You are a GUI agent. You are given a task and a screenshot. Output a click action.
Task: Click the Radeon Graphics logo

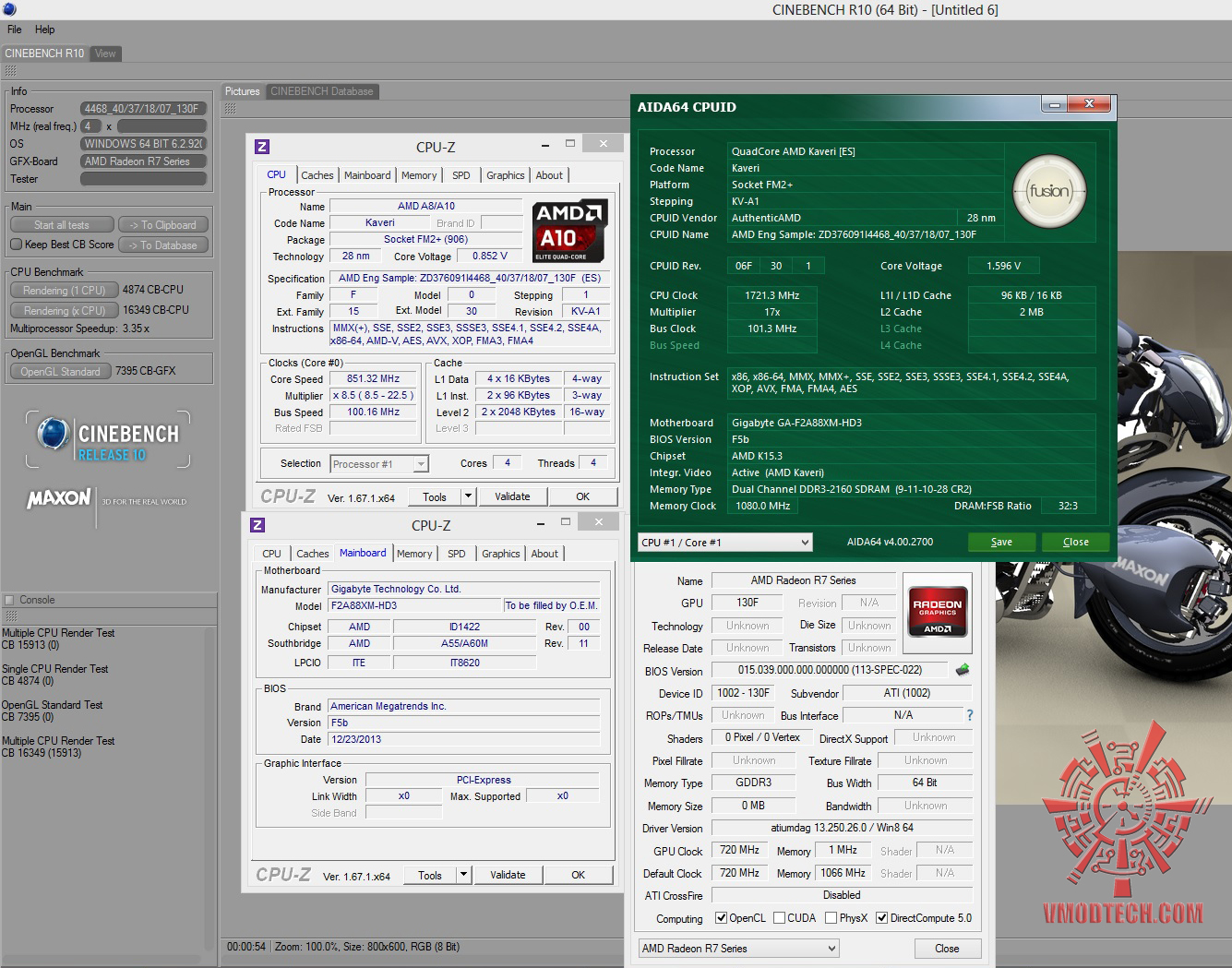point(937,610)
